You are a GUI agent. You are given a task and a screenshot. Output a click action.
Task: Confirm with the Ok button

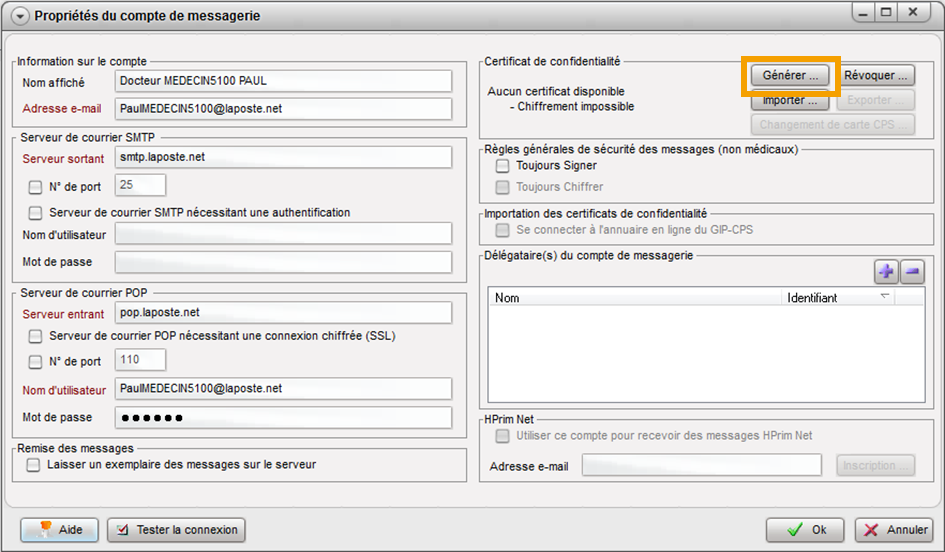805,530
